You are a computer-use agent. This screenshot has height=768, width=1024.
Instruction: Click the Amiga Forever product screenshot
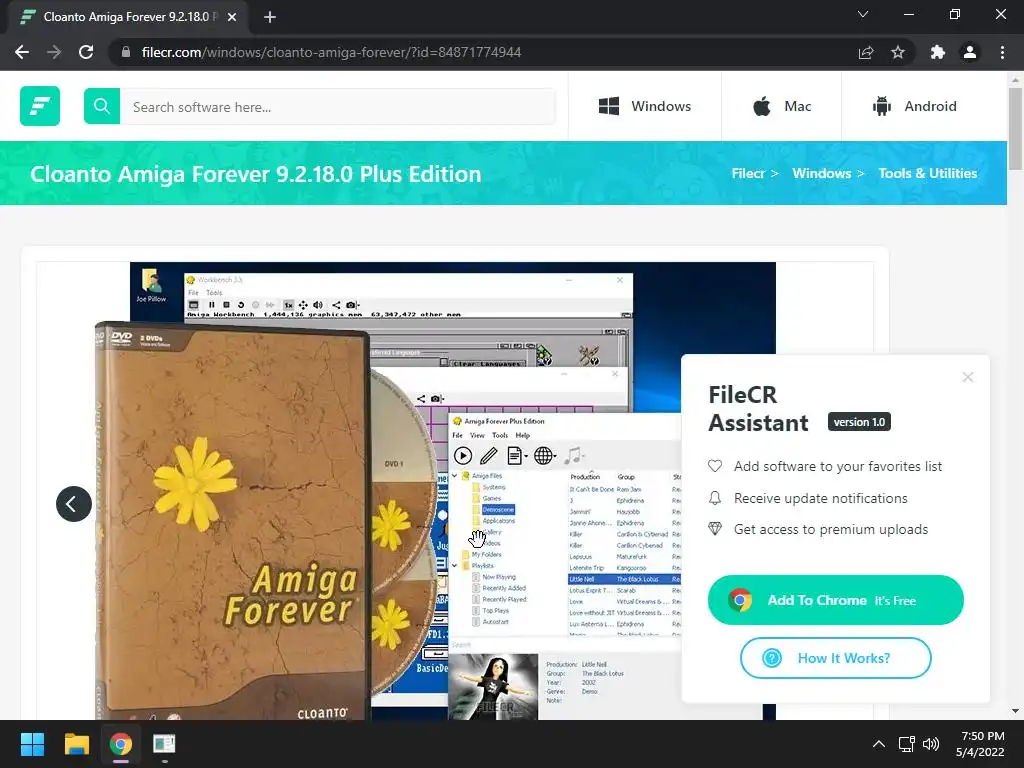453,491
